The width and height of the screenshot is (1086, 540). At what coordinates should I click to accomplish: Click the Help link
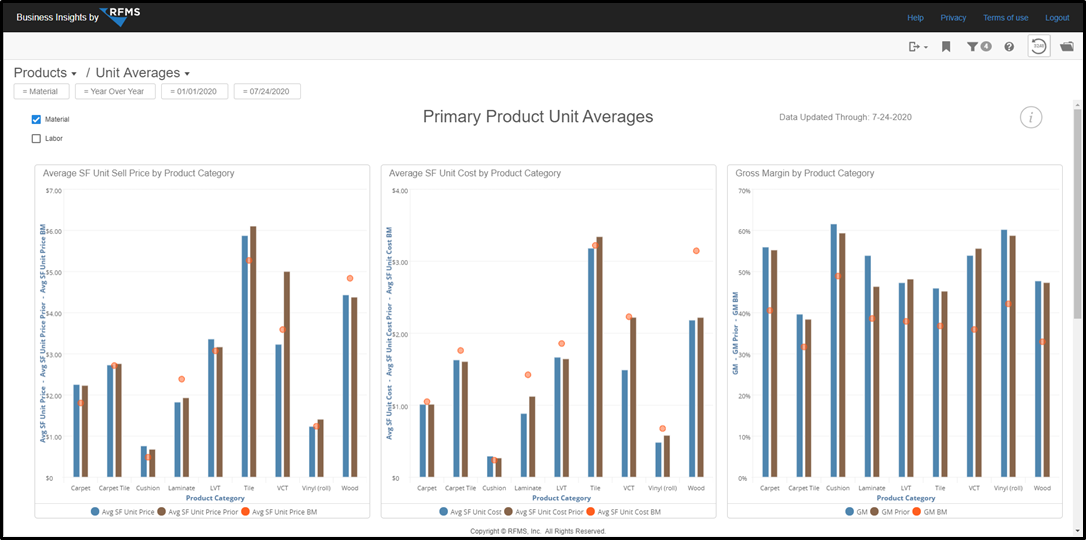(x=916, y=17)
